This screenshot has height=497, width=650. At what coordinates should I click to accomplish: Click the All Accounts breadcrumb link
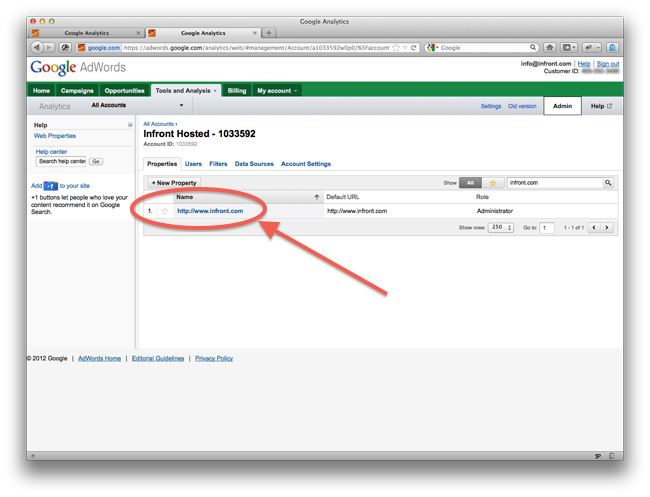pyautogui.click(x=158, y=124)
